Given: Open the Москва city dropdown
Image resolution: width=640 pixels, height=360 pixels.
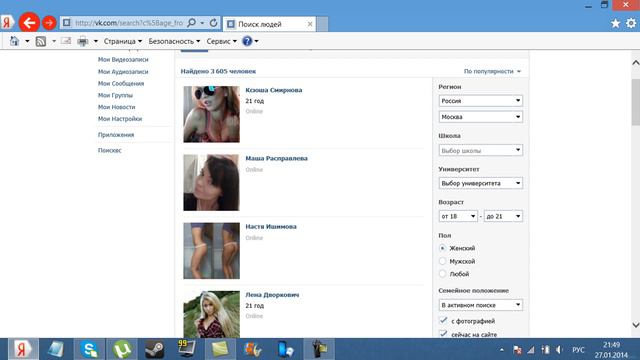Looking at the screenshot, I should 480,117.
